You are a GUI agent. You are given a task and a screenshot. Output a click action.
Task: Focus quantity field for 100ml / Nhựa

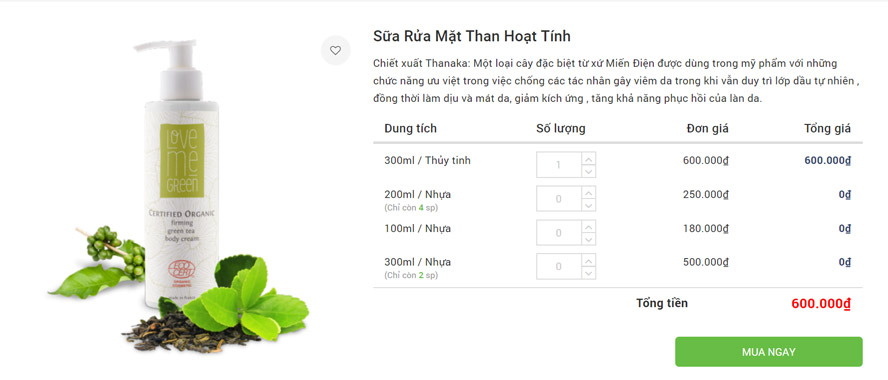point(559,233)
